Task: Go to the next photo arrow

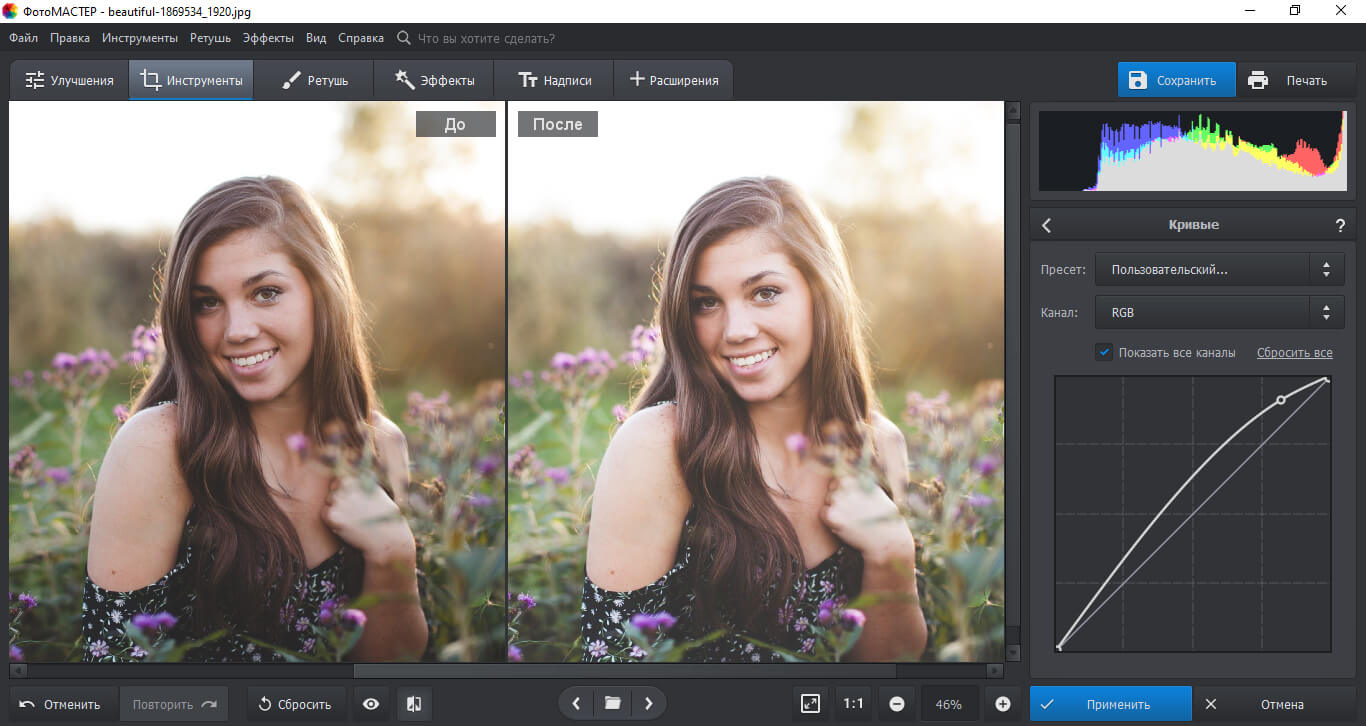Action: coord(648,704)
